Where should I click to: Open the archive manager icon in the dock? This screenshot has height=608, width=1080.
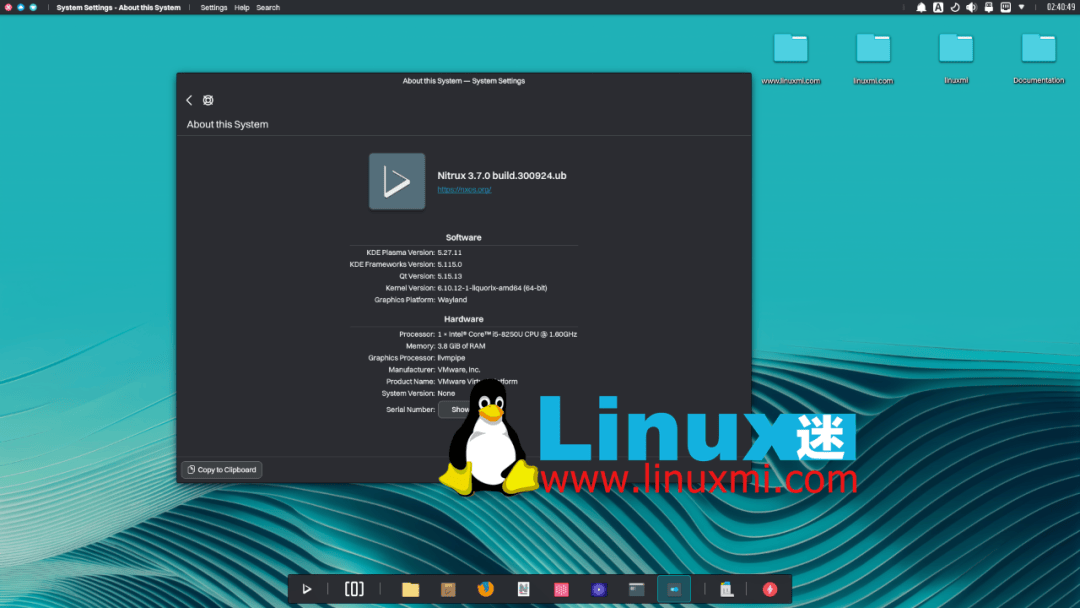[x=448, y=589]
